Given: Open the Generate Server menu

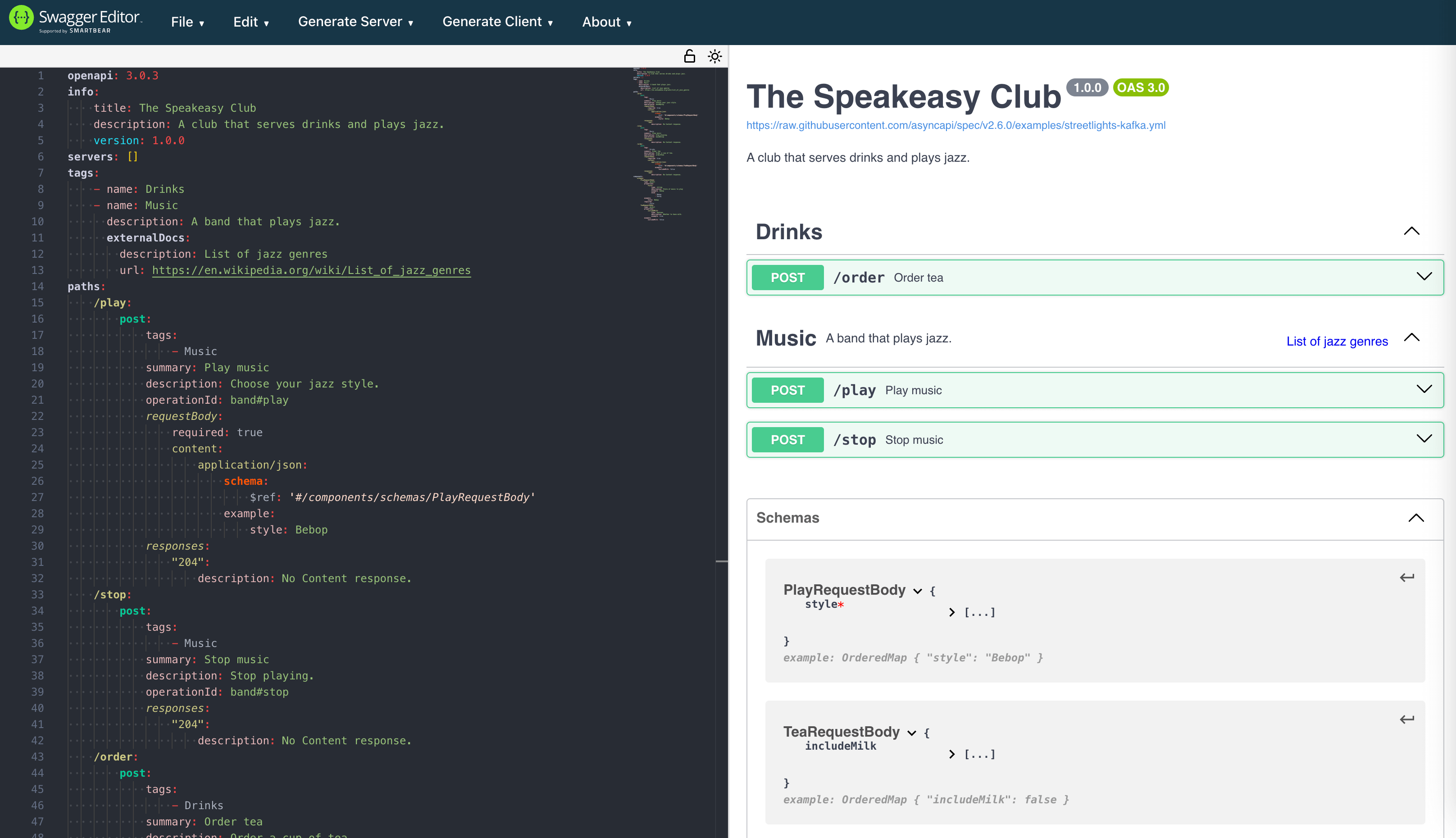Looking at the screenshot, I should tap(355, 22).
